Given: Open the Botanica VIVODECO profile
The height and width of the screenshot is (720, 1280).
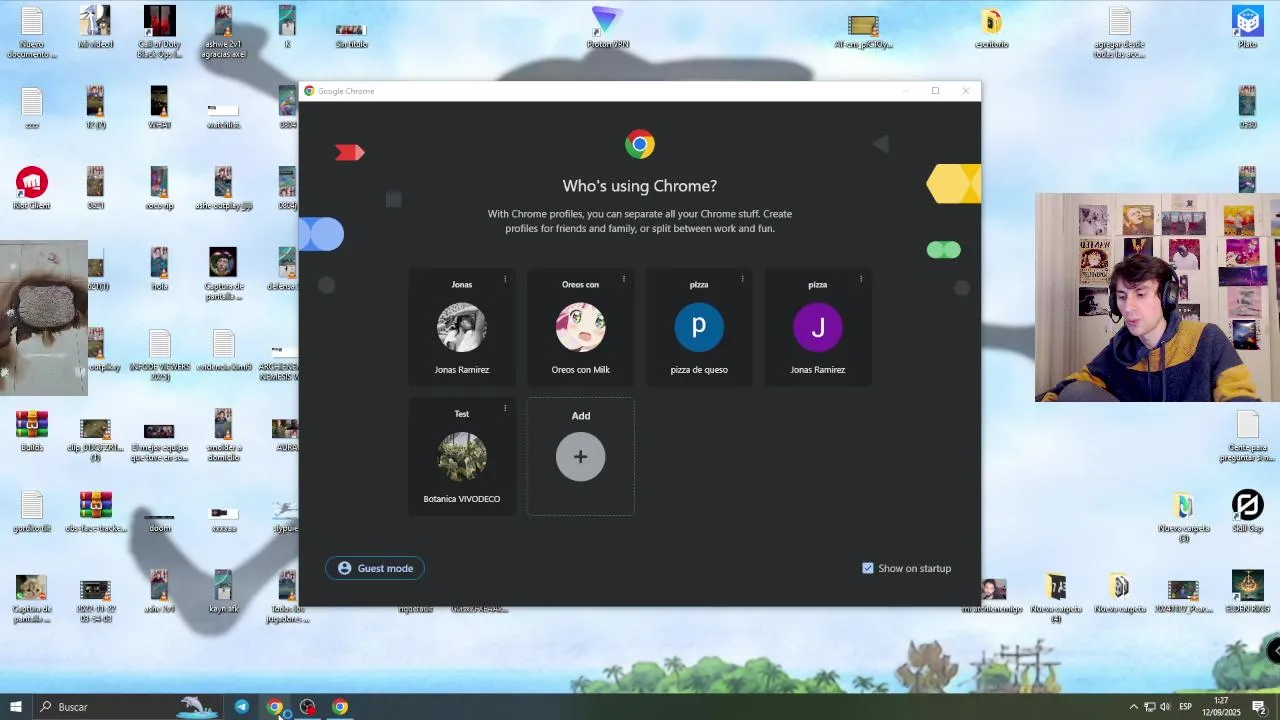Looking at the screenshot, I should (461, 457).
